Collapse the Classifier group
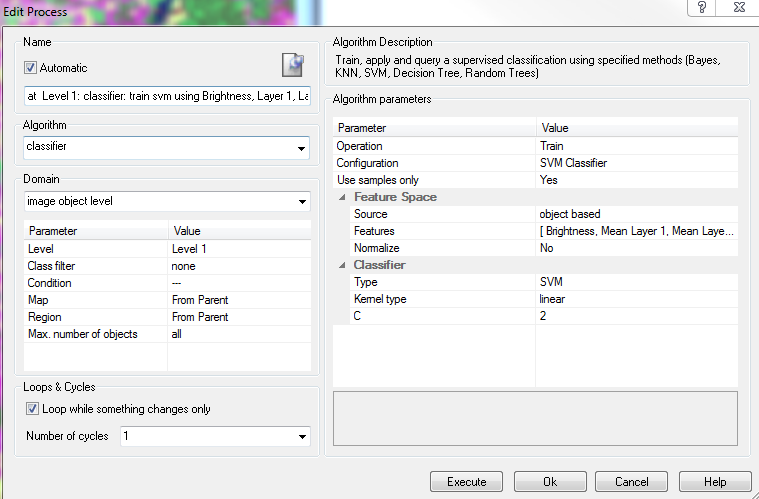The height and width of the screenshot is (499, 759). coord(342,265)
